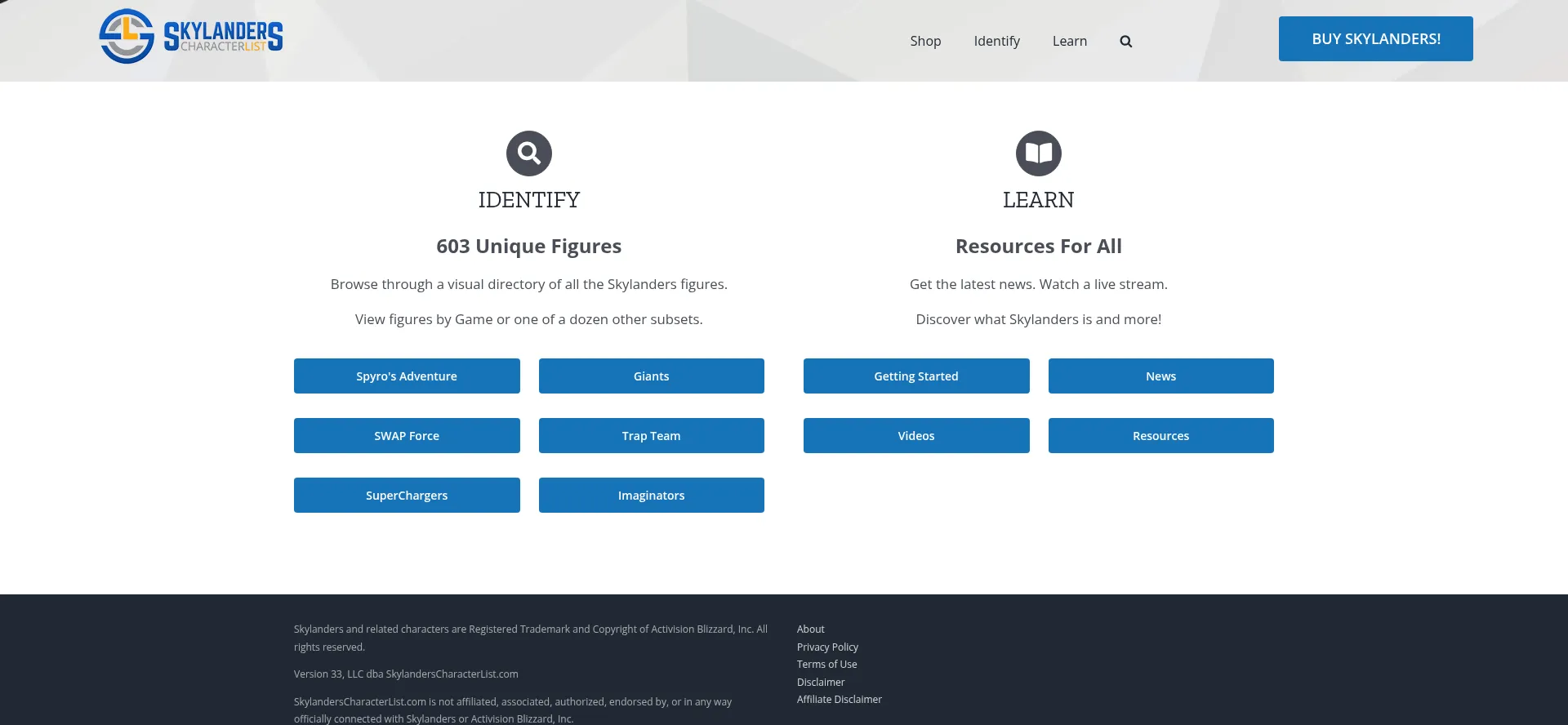Image resolution: width=1568 pixels, height=725 pixels.
Task: Browse the SuperChargers button
Action: tap(407, 496)
